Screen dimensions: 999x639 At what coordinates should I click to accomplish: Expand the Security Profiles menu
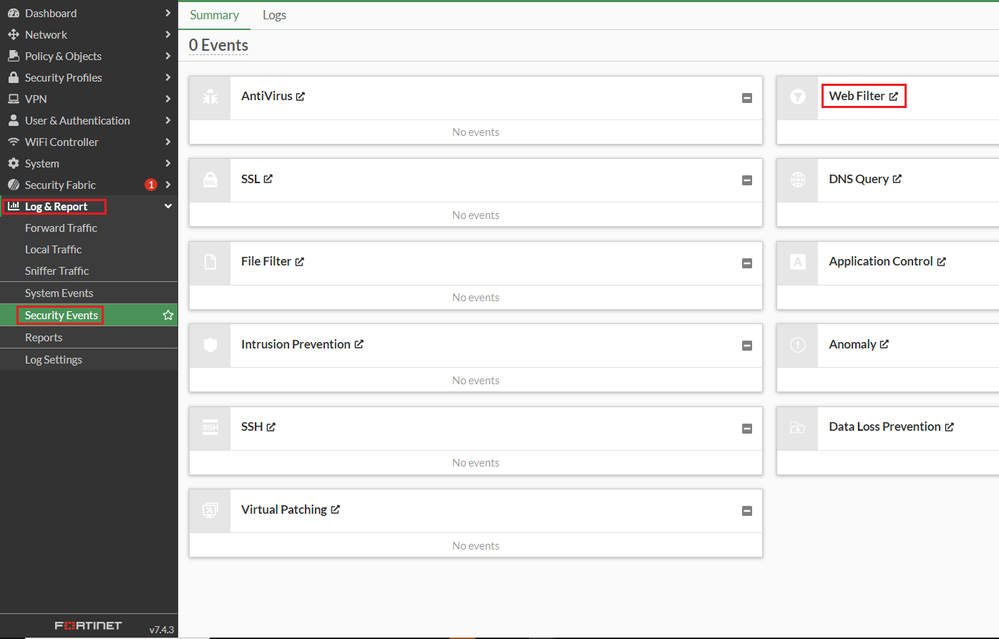[168, 78]
